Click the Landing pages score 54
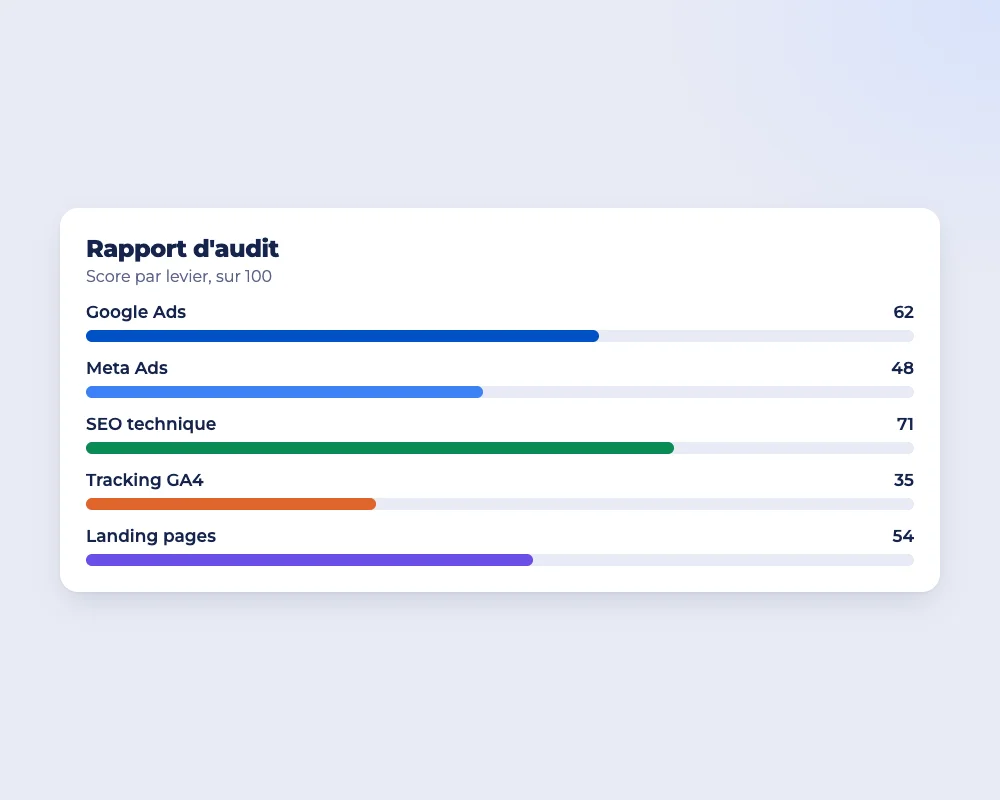Screen dimensions: 1000x800 click(x=903, y=537)
